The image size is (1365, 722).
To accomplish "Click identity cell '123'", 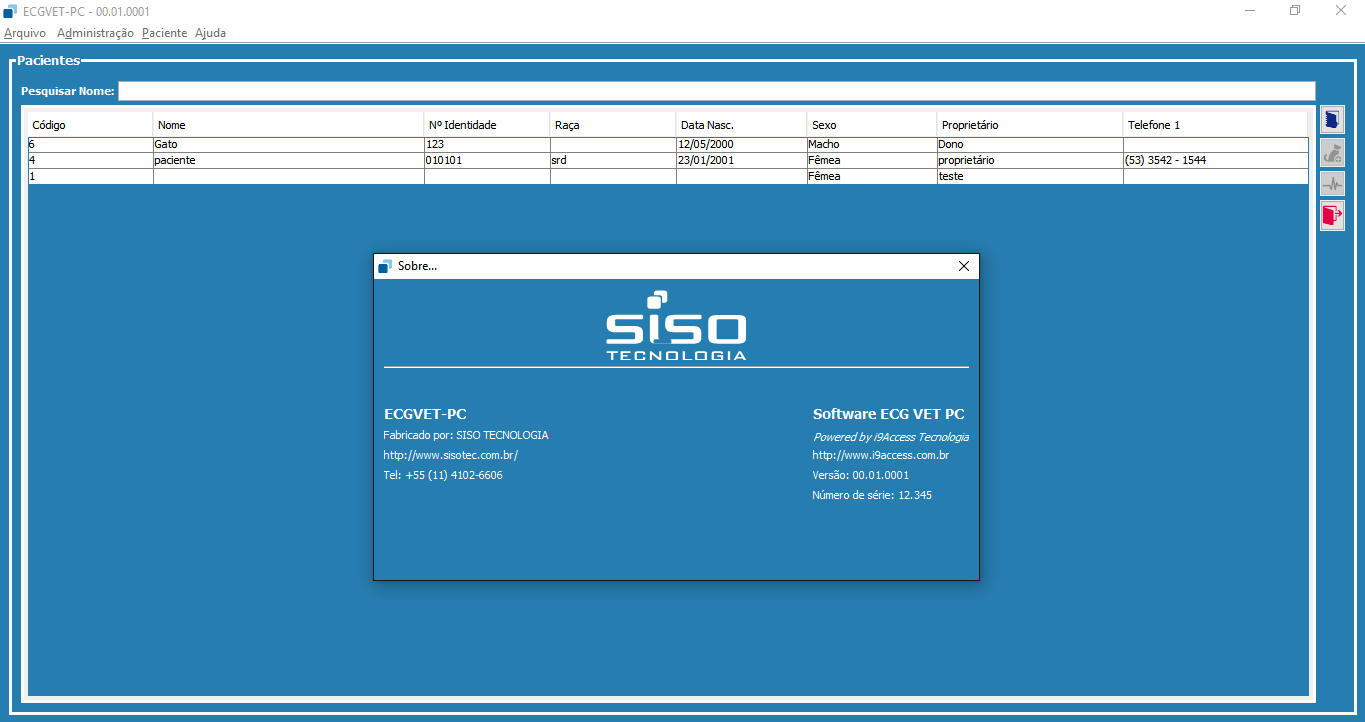I will 487,145.
